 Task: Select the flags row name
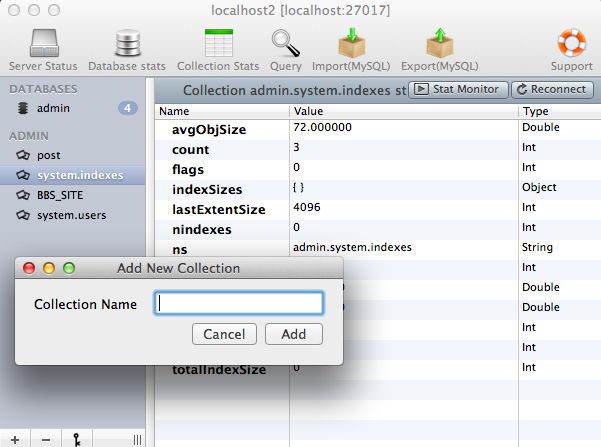[x=188, y=169]
